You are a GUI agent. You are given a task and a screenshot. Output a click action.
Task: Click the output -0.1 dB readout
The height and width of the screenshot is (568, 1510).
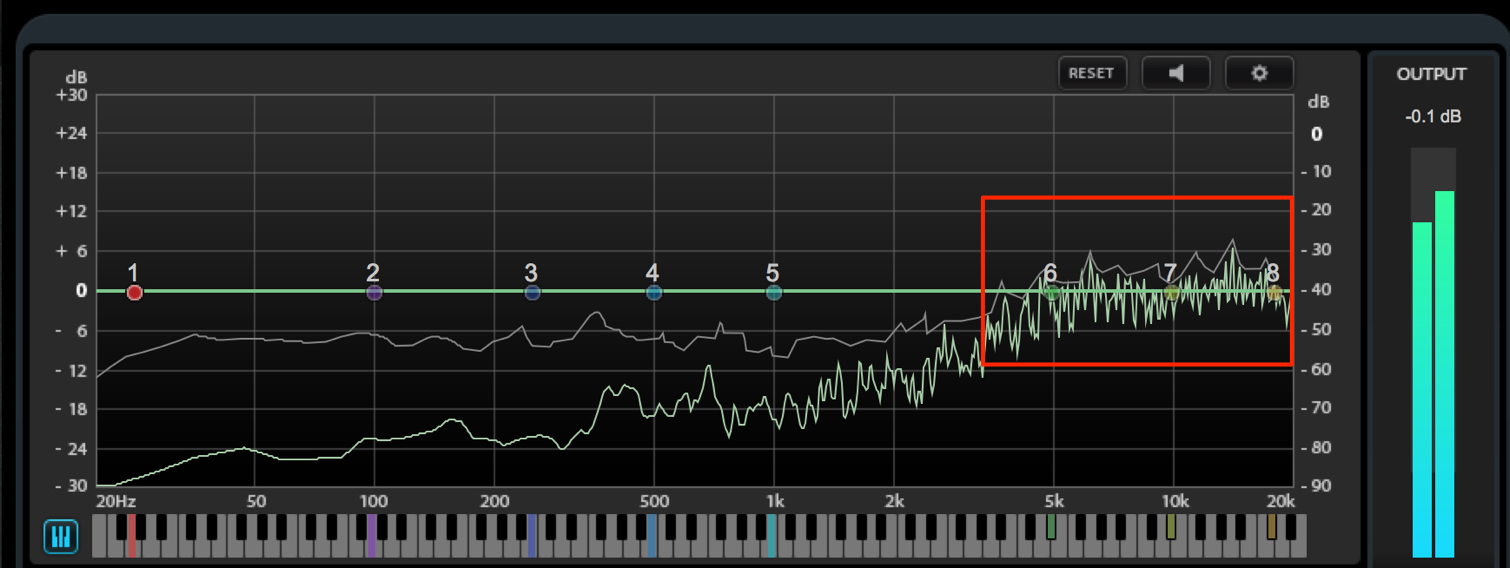click(x=1432, y=117)
